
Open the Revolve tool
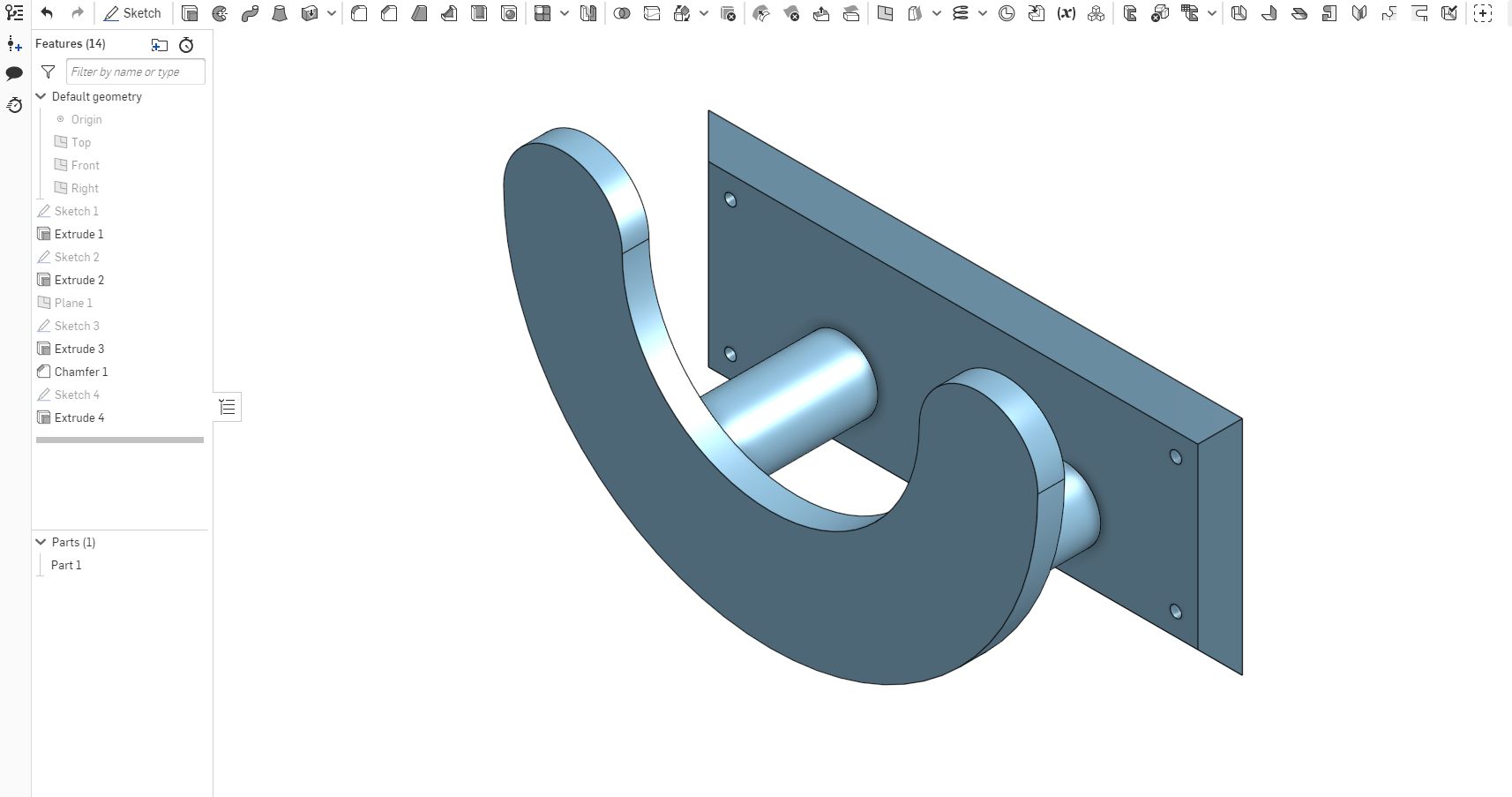220,13
